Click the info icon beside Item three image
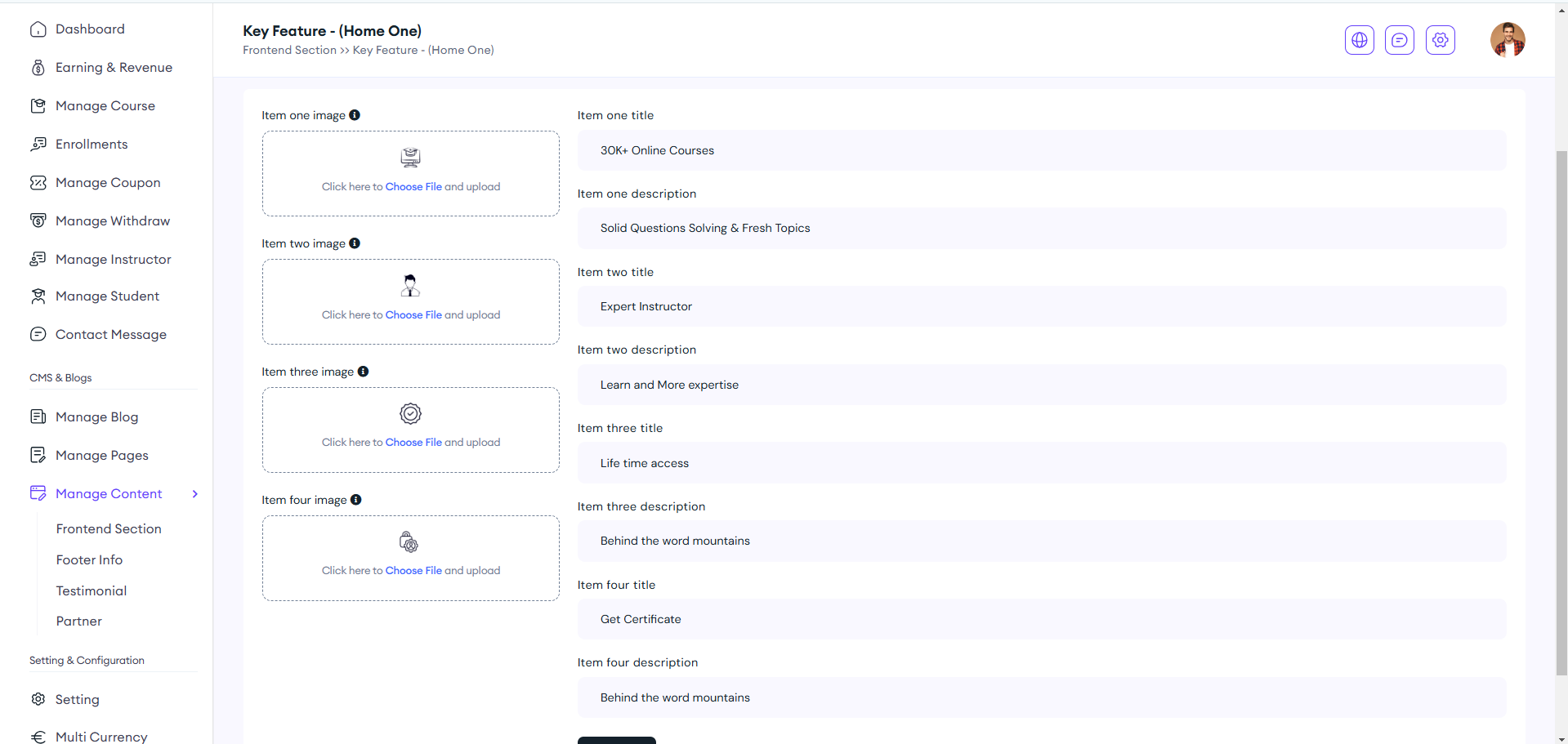Image resolution: width=1568 pixels, height=744 pixels. pos(363,372)
